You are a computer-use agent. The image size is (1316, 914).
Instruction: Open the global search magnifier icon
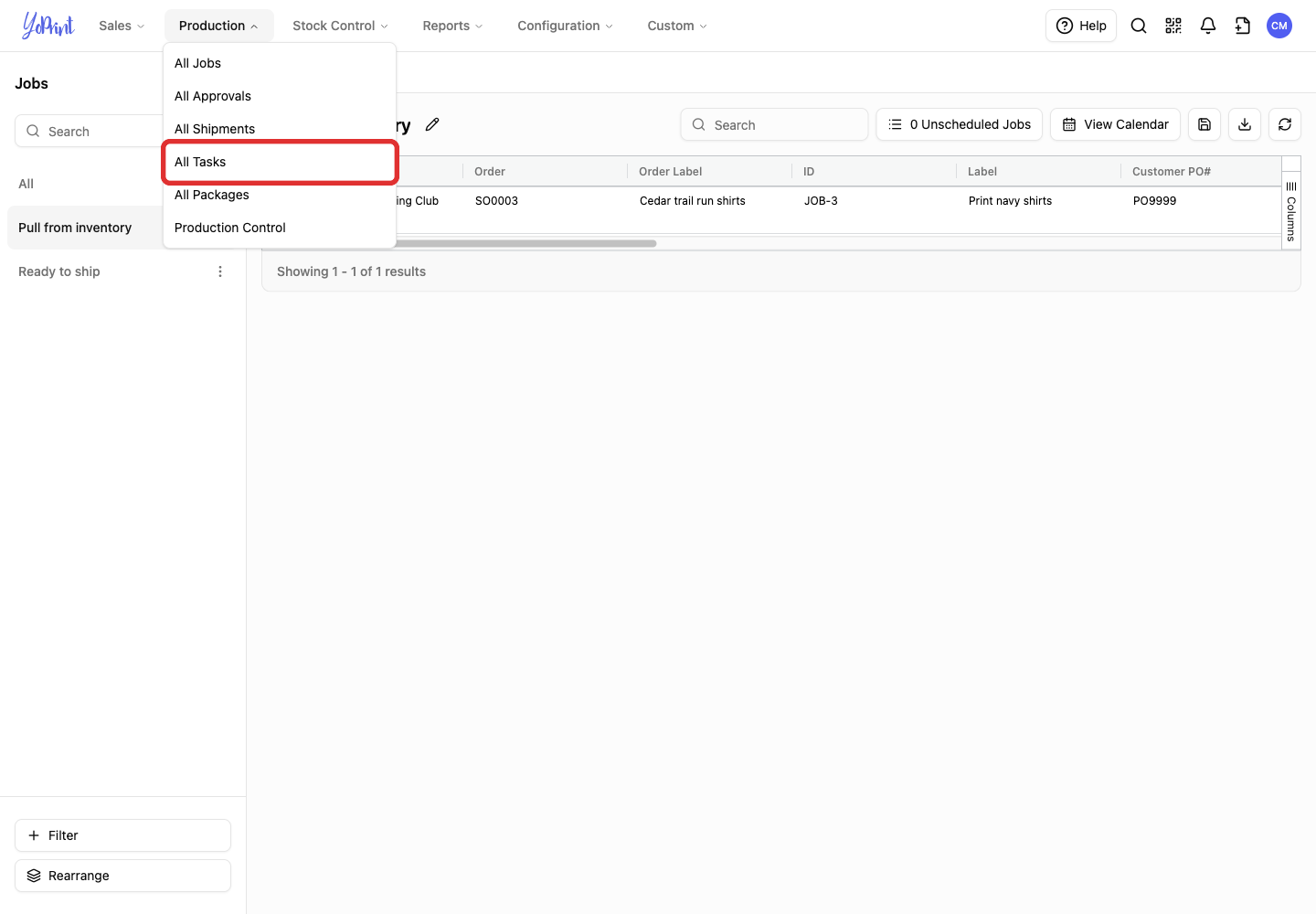click(x=1139, y=26)
